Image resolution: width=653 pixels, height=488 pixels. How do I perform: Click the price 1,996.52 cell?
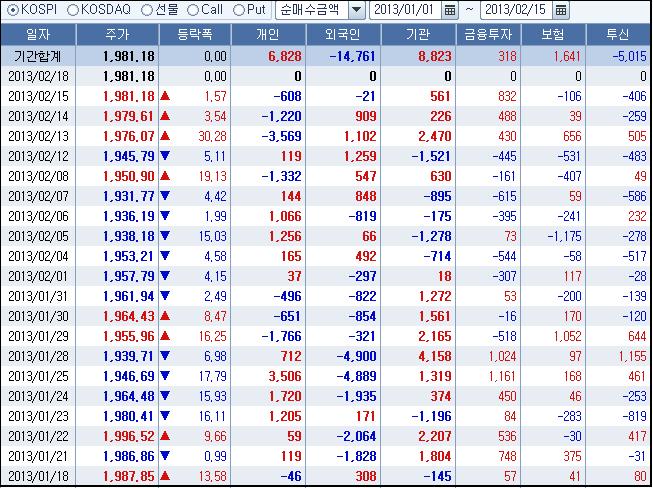129,436
